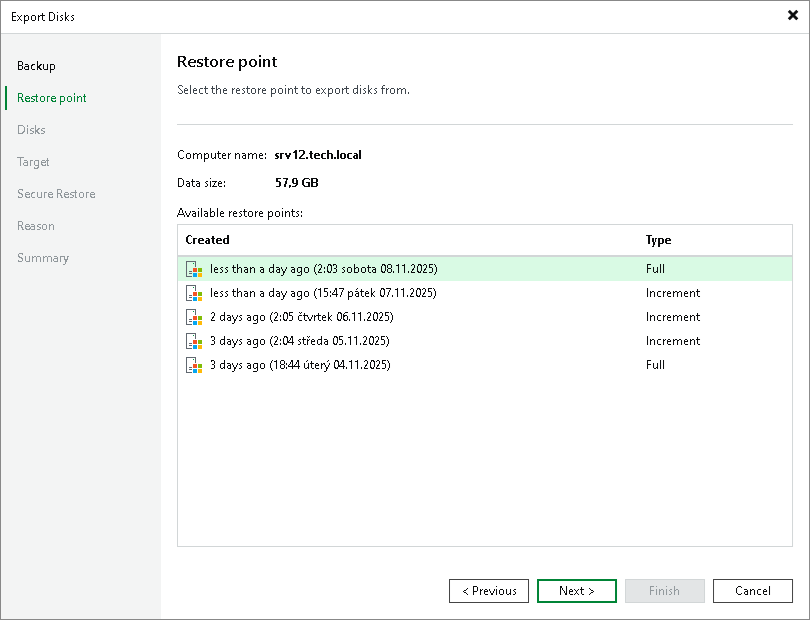
Task: Click the full backup icon on the 08.11.2025 row
Action: pyautogui.click(x=194, y=269)
